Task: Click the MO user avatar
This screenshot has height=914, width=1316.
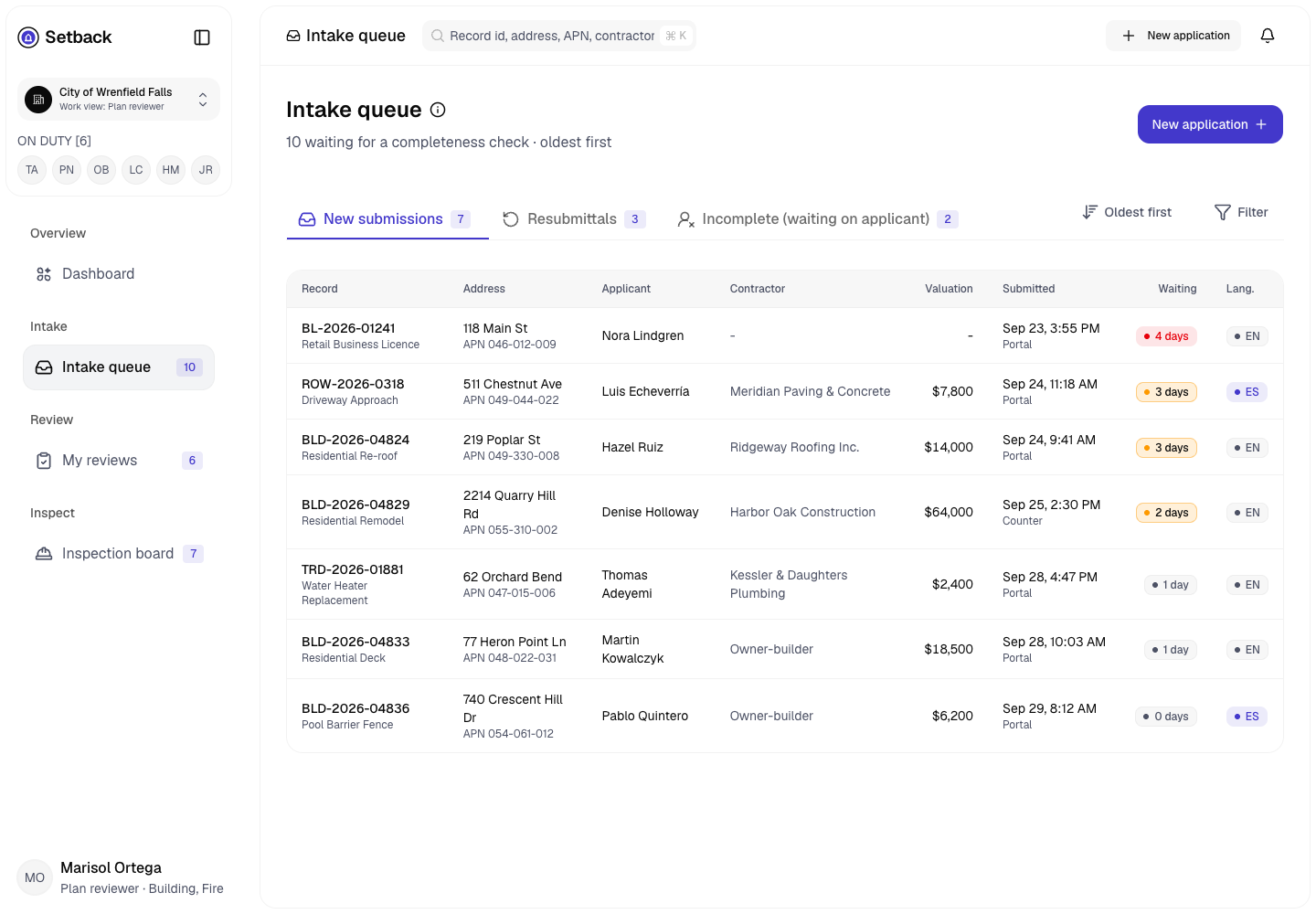Action: [x=35, y=877]
